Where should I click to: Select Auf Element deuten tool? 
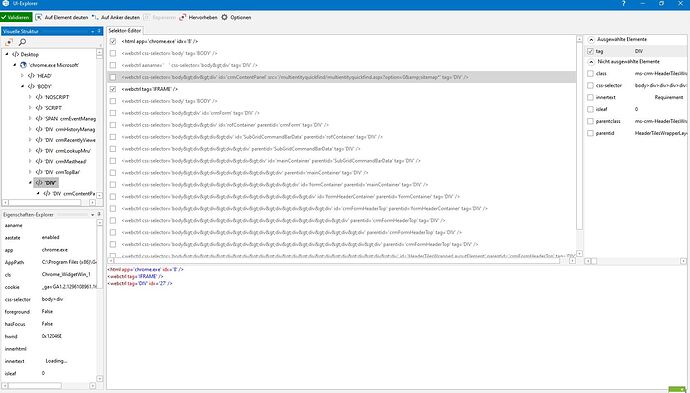point(62,18)
